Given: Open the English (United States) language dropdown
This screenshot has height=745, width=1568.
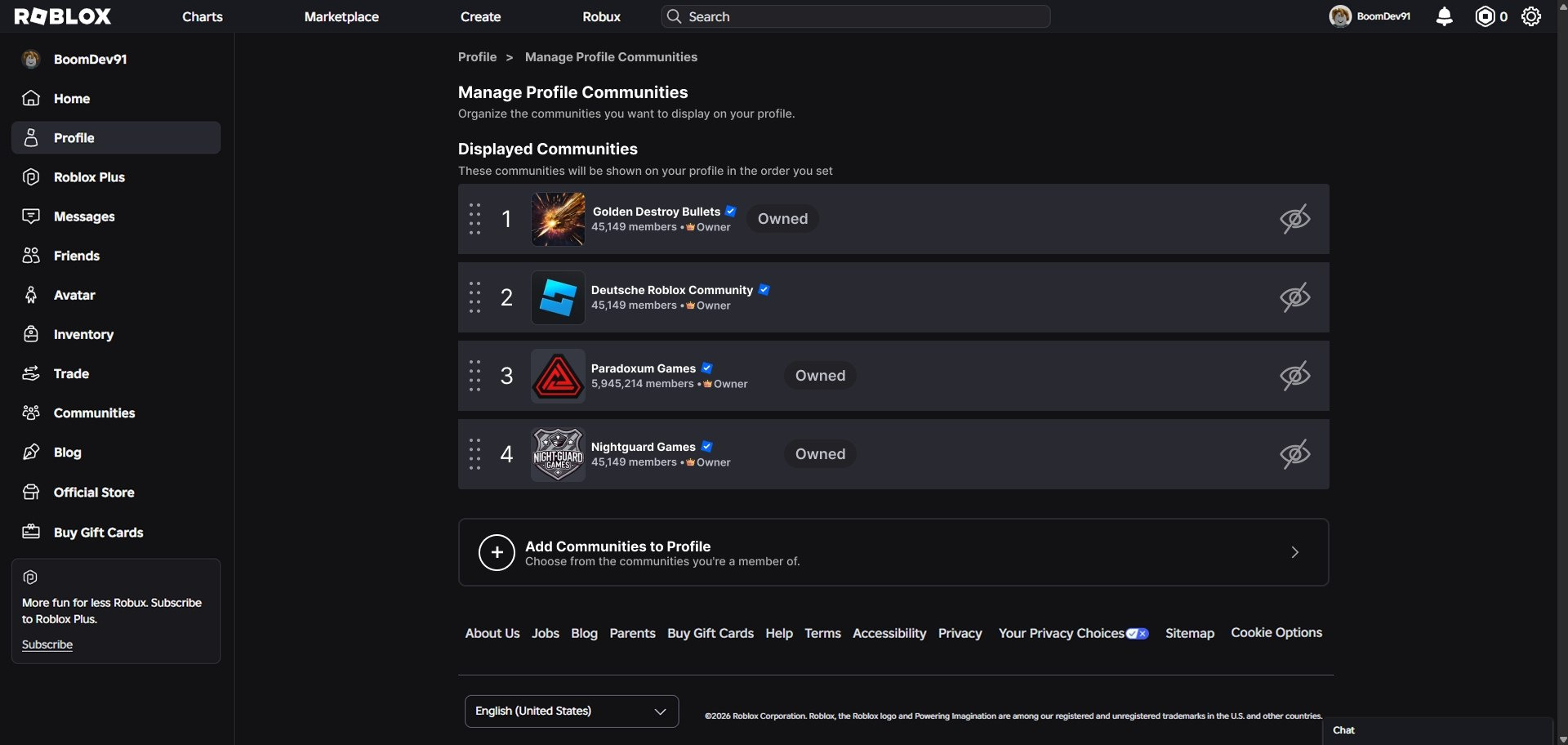Looking at the screenshot, I should pos(572,712).
